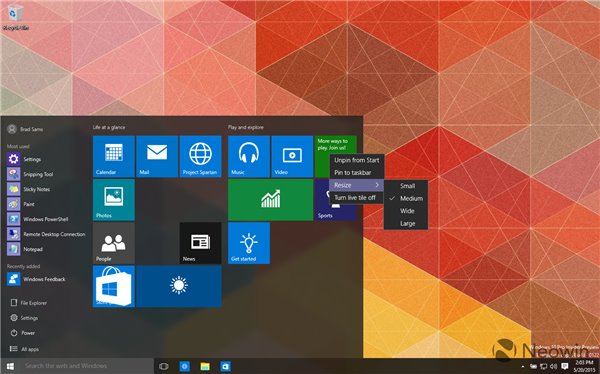This screenshot has height=374, width=600.
Task: Open the Music headphones tile
Action: (x=249, y=156)
